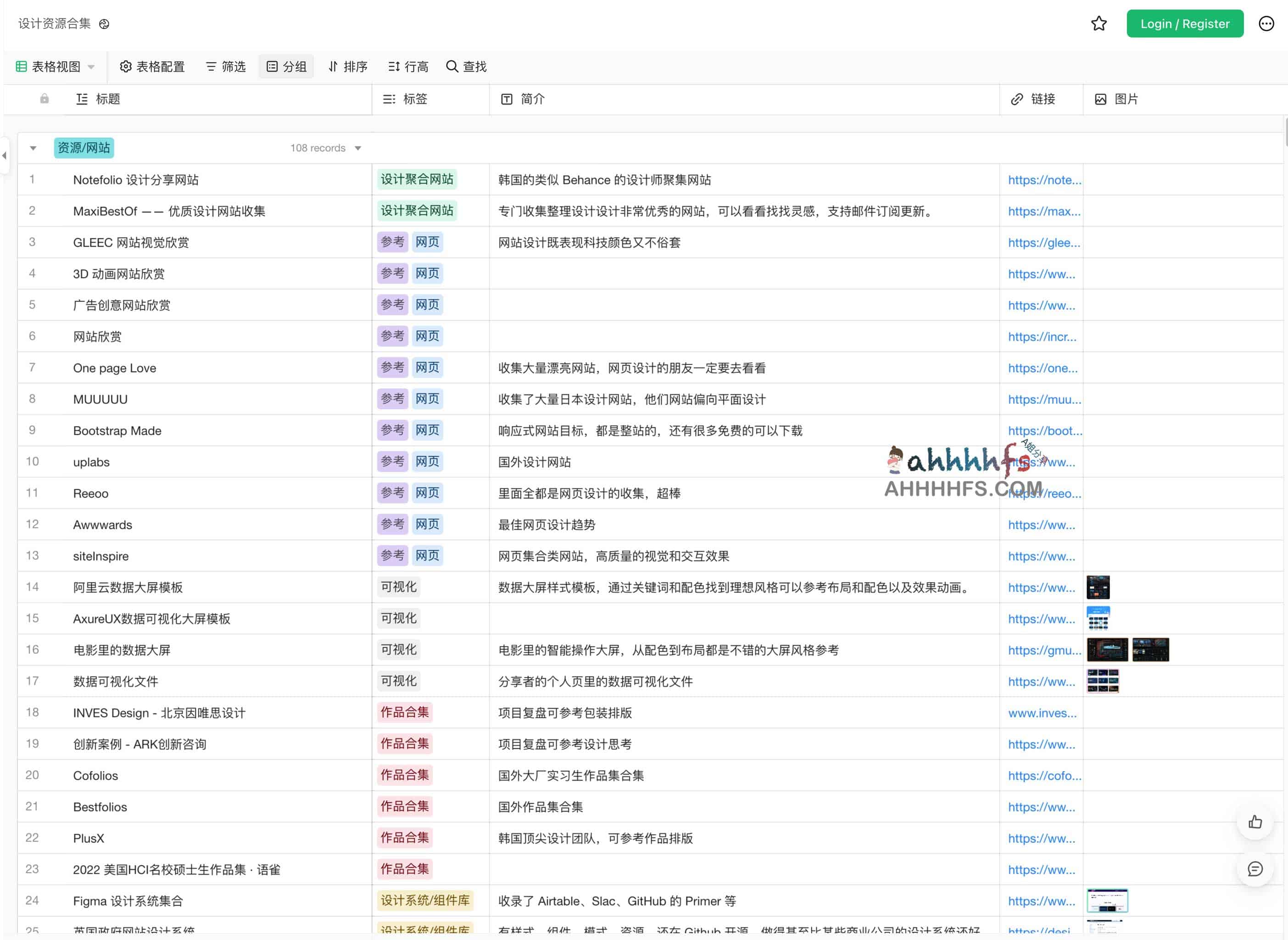Open 查找 search tool
This screenshot has height=940, width=1288.
click(x=467, y=67)
